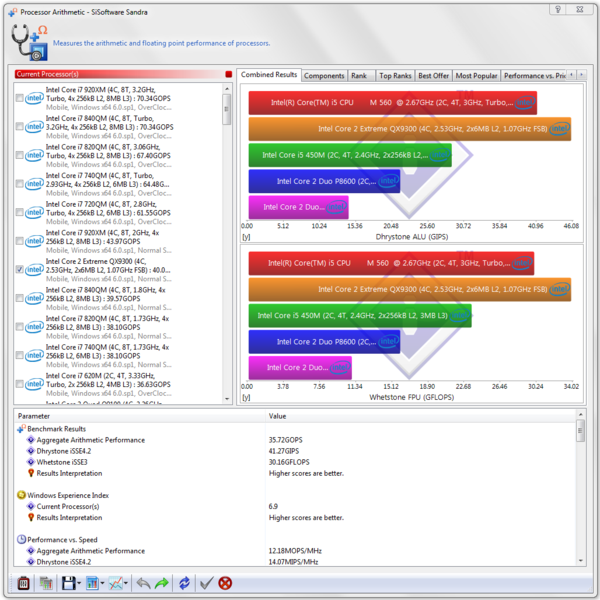Open the Performance vs. Price tab
Image resolution: width=600 pixels, height=600 pixels.
coord(534,76)
